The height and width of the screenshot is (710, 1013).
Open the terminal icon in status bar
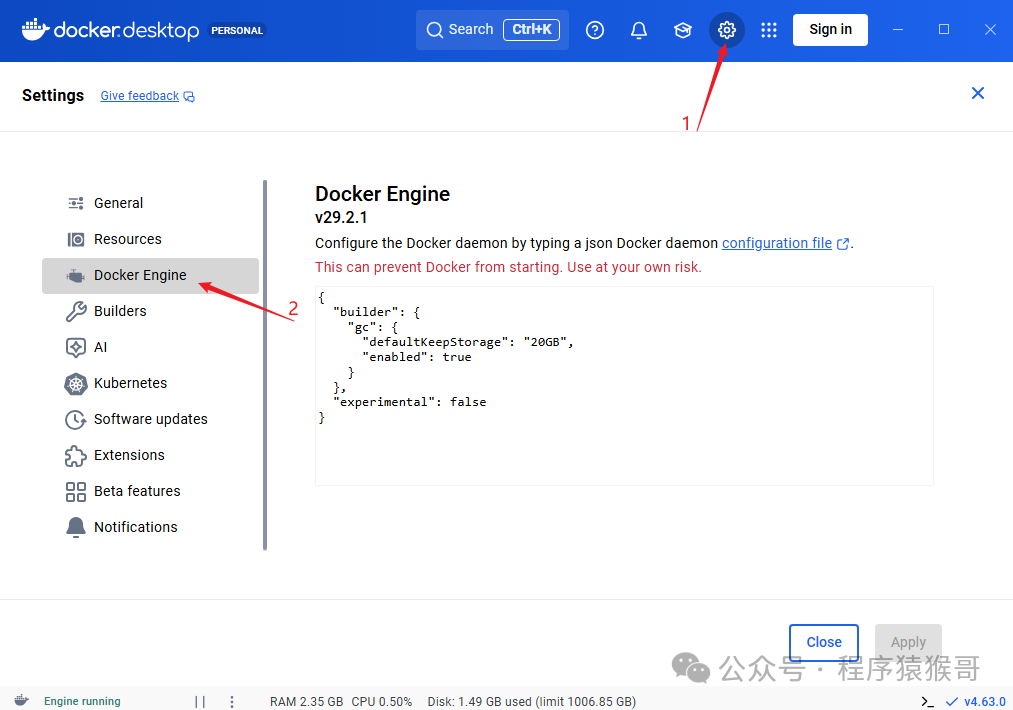[x=927, y=701]
